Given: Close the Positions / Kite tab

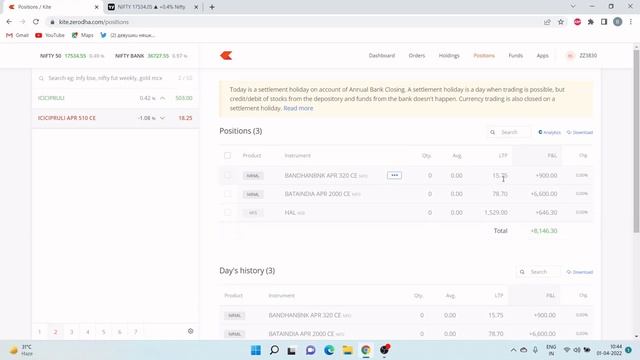Looking at the screenshot, I should pyautogui.click(x=96, y=7).
